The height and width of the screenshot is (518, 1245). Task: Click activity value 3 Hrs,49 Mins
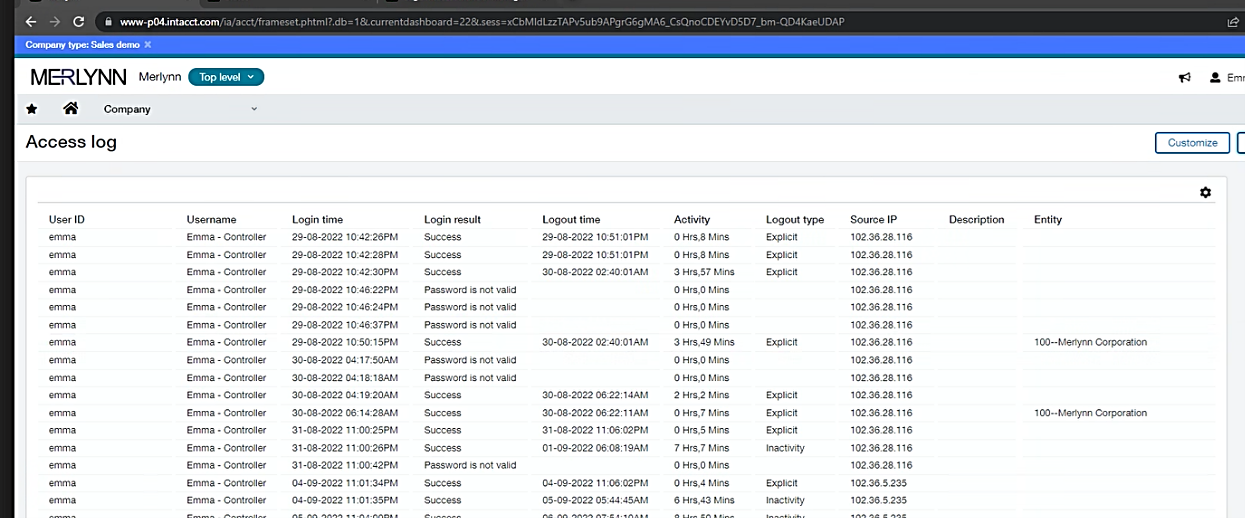pos(704,342)
